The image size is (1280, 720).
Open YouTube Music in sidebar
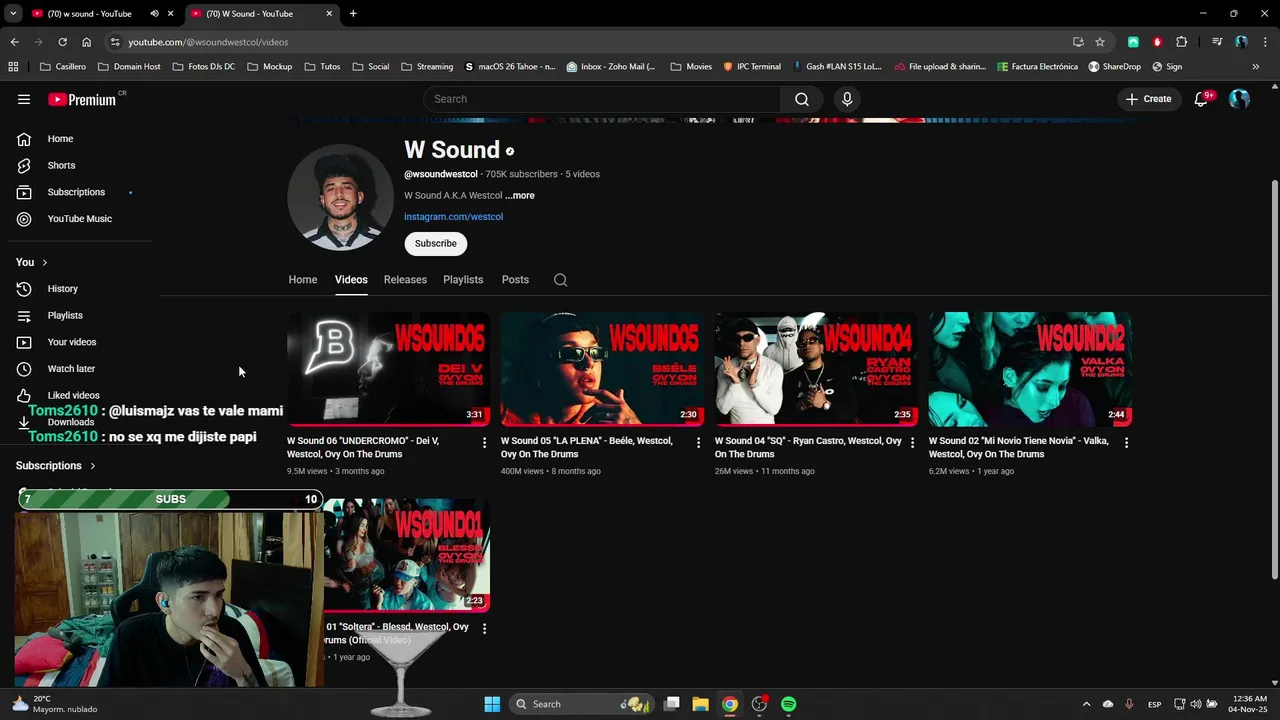[79, 219]
